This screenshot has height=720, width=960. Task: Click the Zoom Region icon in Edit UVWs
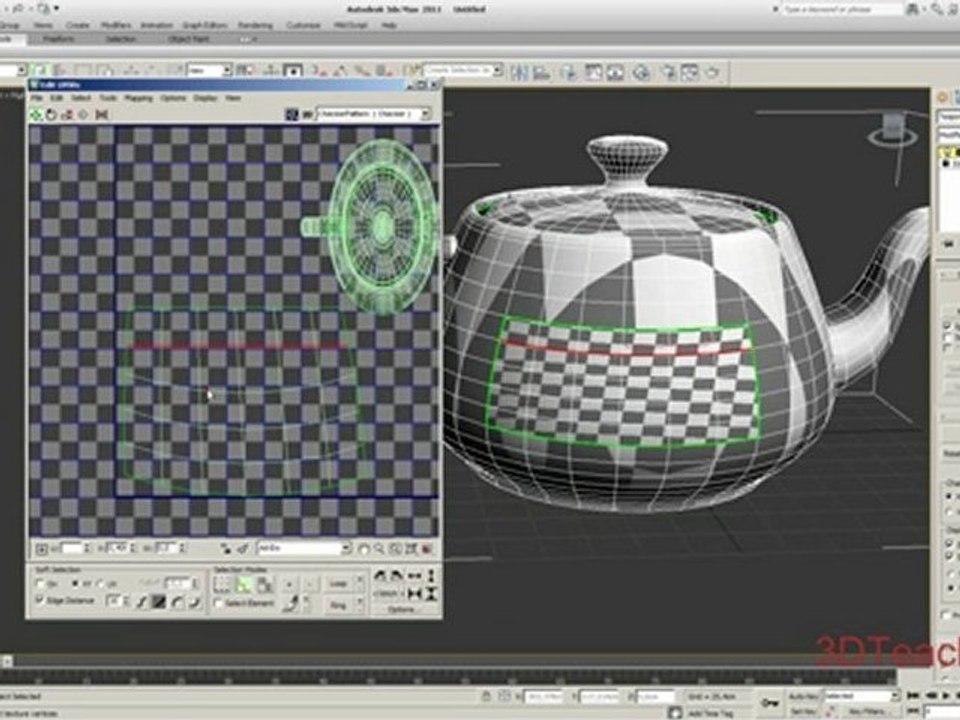pos(396,549)
